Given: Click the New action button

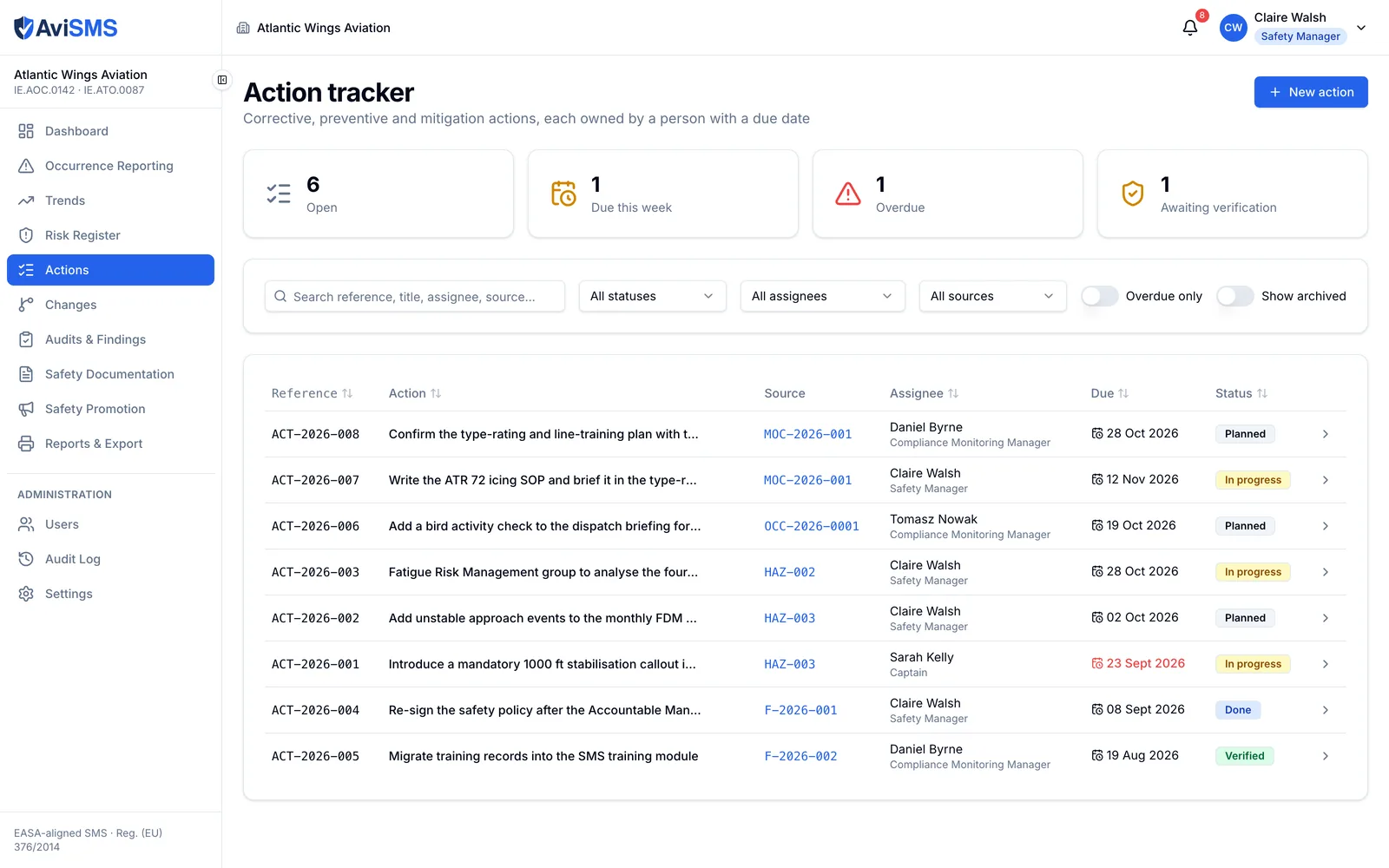Looking at the screenshot, I should [x=1311, y=92].
